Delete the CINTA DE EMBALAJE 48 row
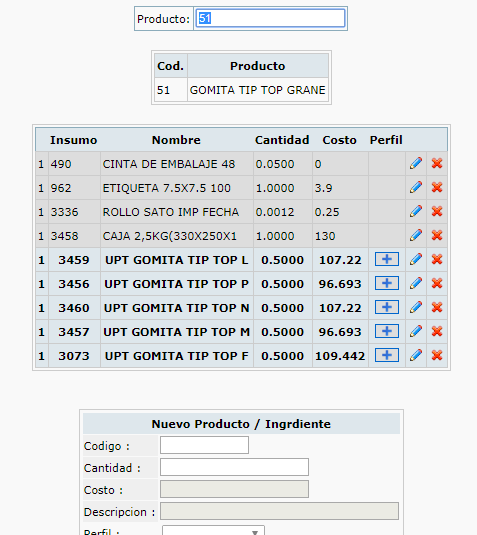 click(437, 163)
